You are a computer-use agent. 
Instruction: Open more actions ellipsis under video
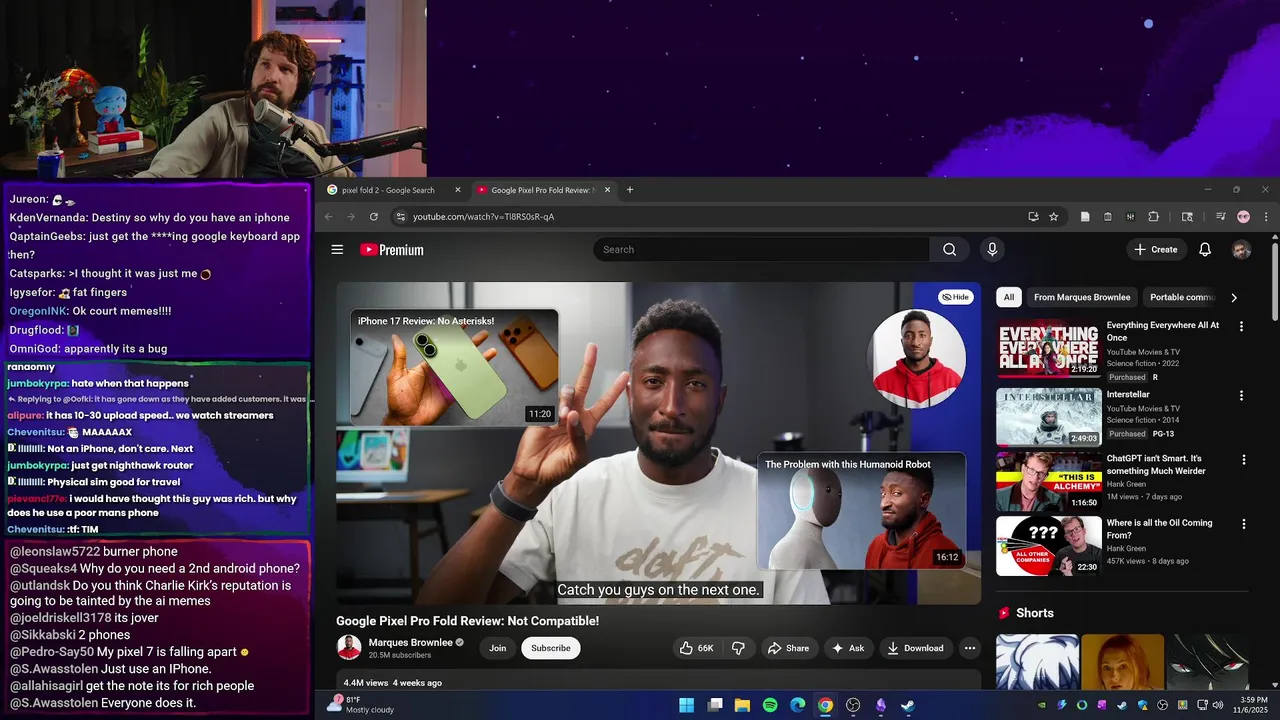969,648
